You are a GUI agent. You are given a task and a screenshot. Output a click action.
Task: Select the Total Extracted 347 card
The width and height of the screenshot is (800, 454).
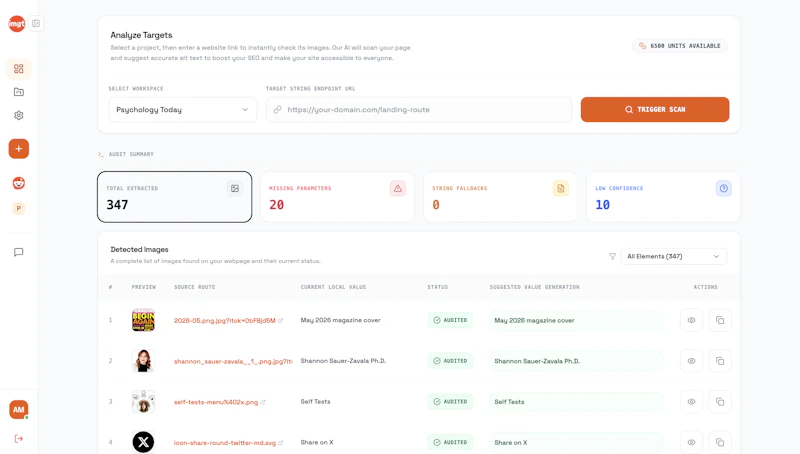point(174,197)
